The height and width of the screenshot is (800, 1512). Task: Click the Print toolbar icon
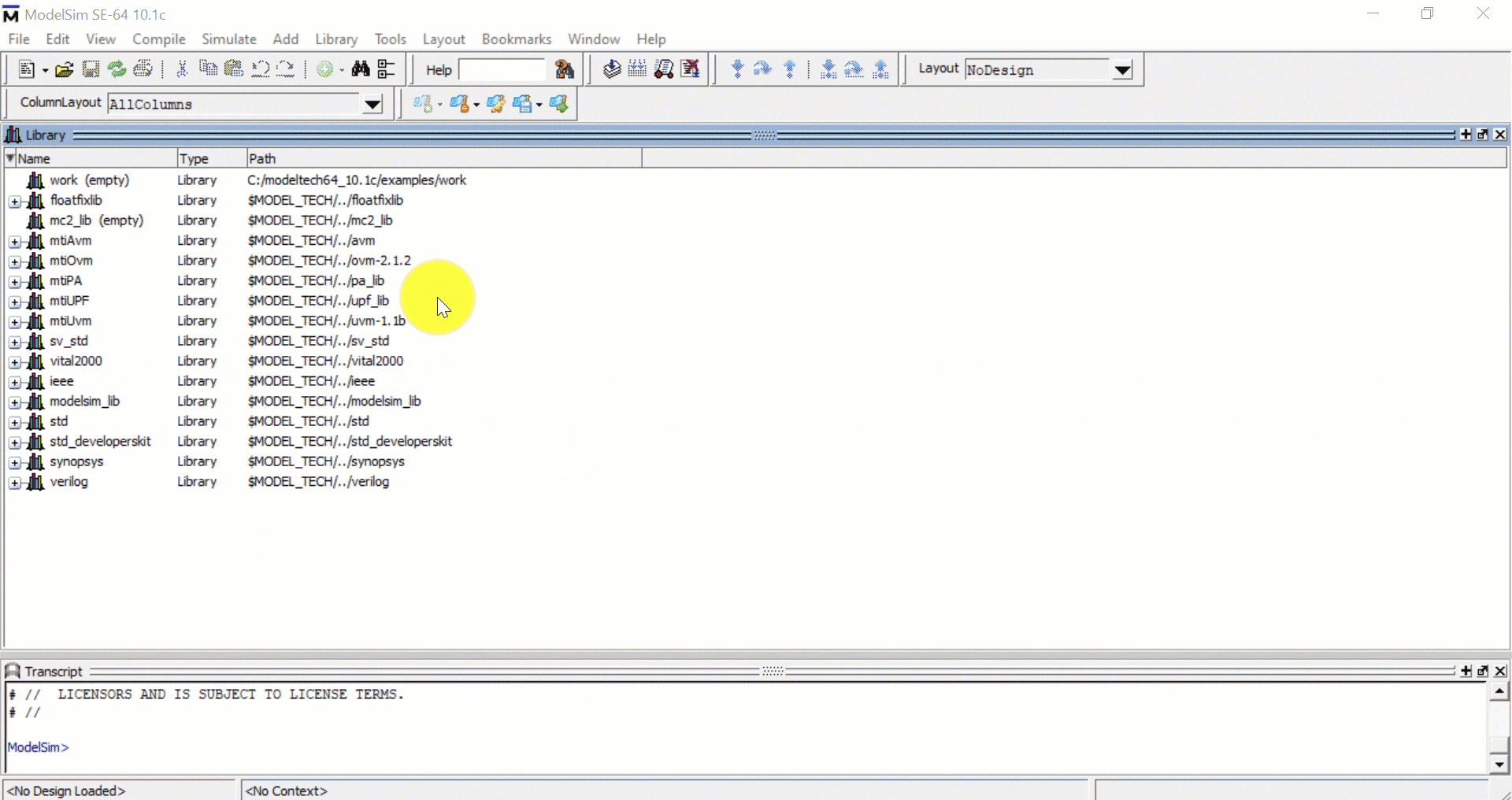point(143,69)
